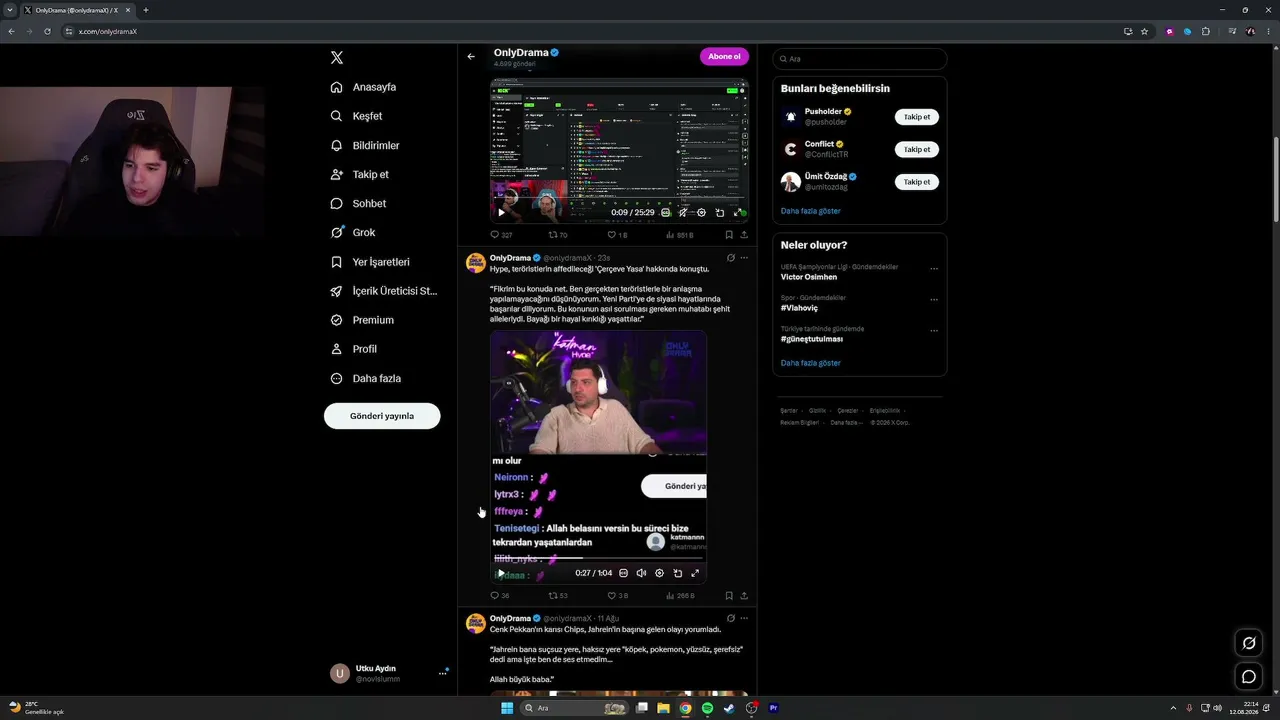Click the Gönderi yayınla button
Viewport: 1280px width, 720px height.
coord(382,416)
